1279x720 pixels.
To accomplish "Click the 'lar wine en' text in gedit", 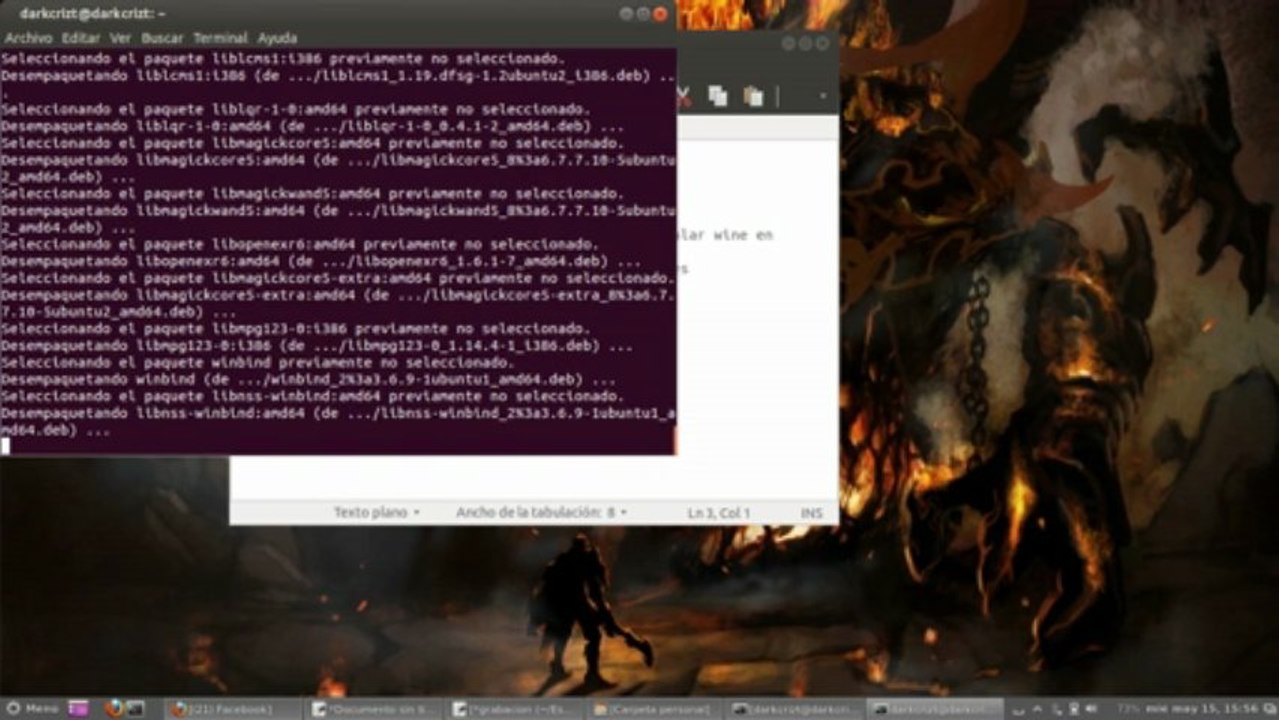I will pyautogui.click(x=727, y=235).
